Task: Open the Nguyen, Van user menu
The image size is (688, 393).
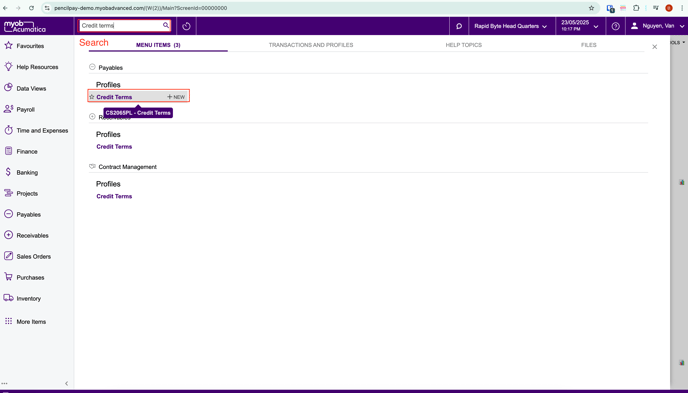Action: 657,26
